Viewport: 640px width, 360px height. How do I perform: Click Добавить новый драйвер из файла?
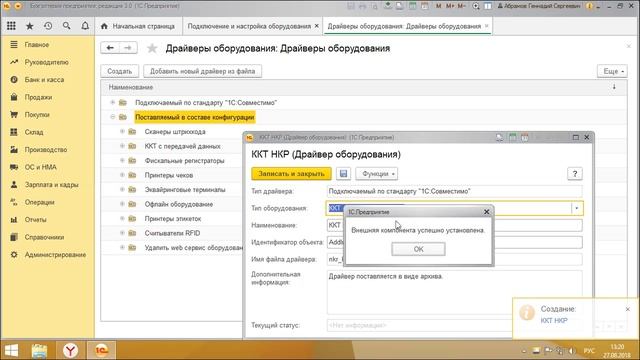pos(202,71)
